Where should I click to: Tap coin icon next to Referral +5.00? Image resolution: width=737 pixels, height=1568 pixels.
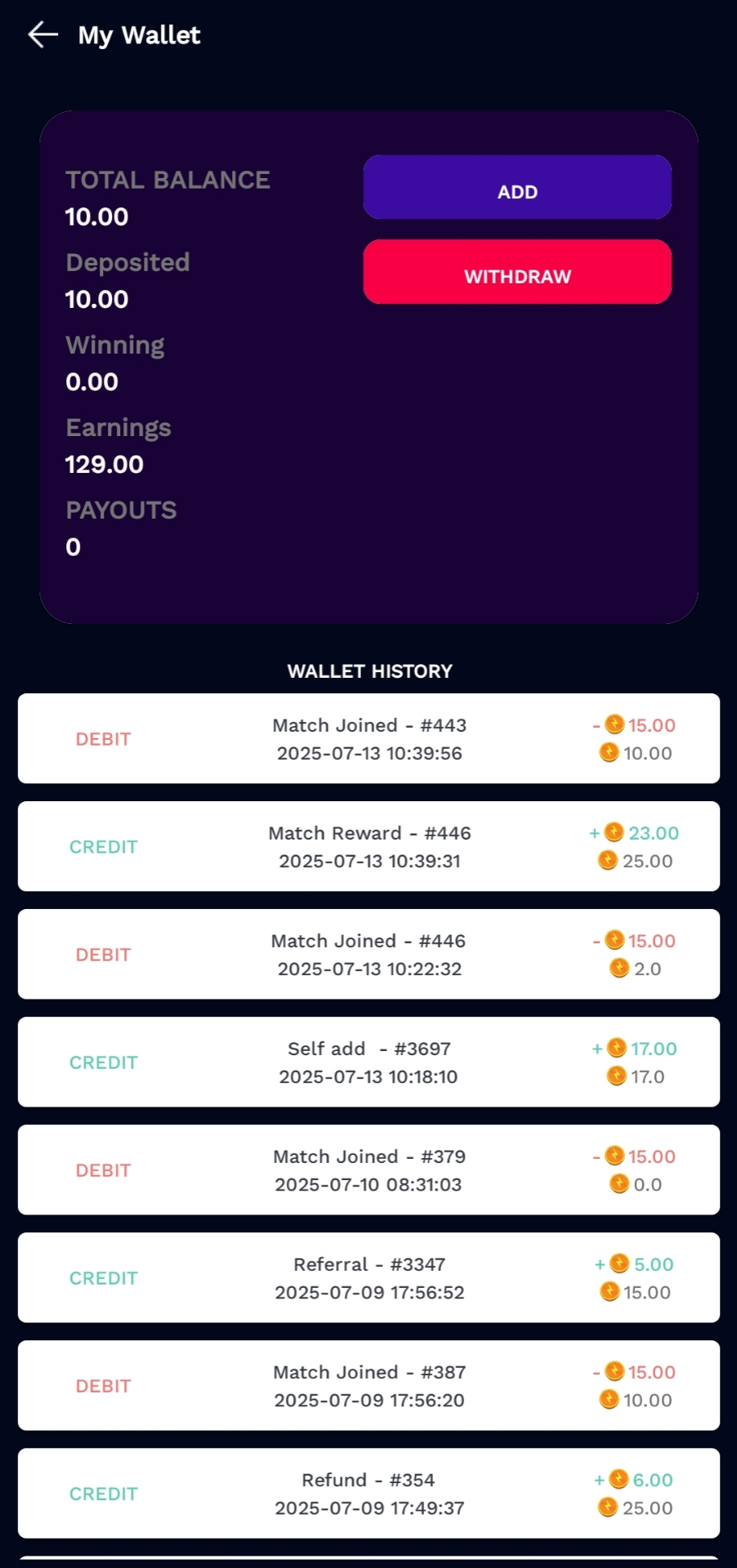(619, 1263)
